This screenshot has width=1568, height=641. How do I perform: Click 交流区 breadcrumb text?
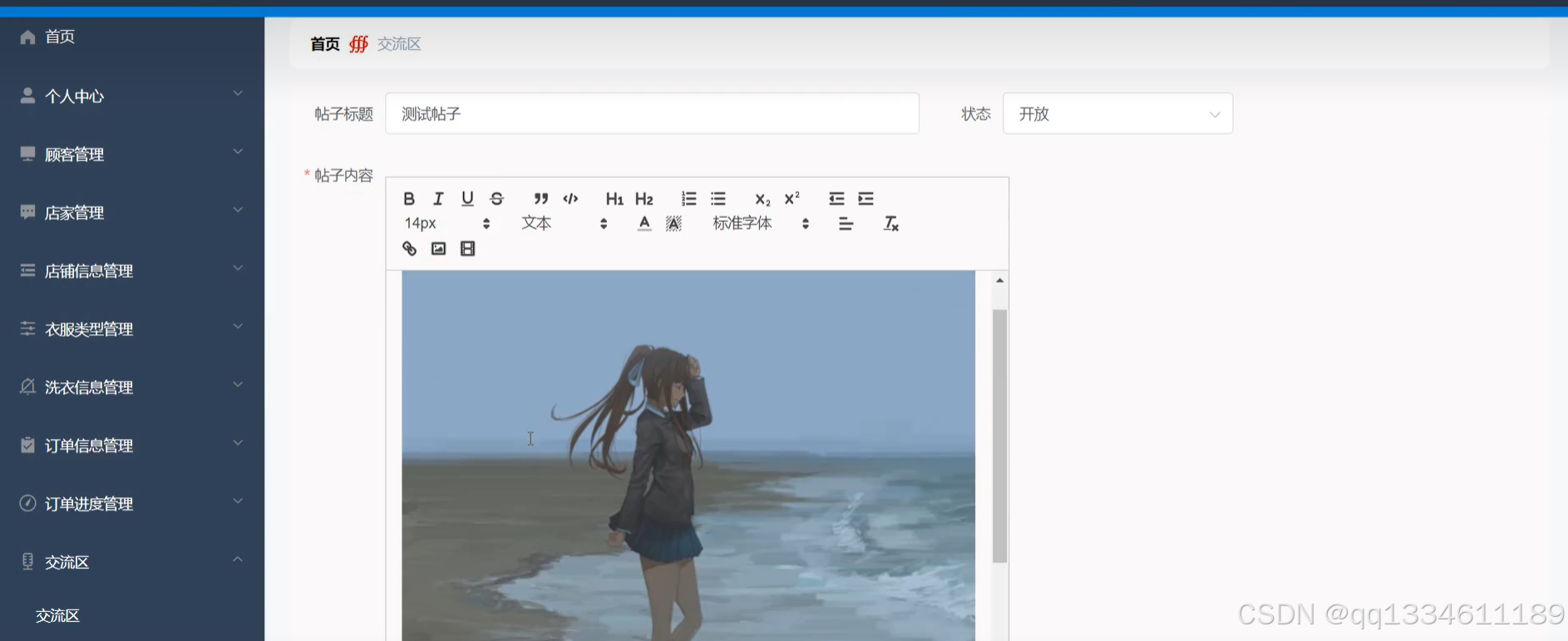pos(399,44)
